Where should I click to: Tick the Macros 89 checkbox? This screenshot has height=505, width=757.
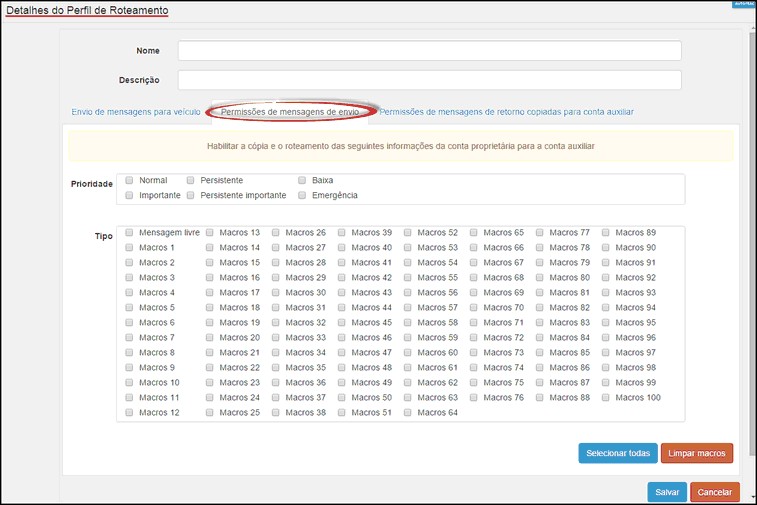[605, 232]
